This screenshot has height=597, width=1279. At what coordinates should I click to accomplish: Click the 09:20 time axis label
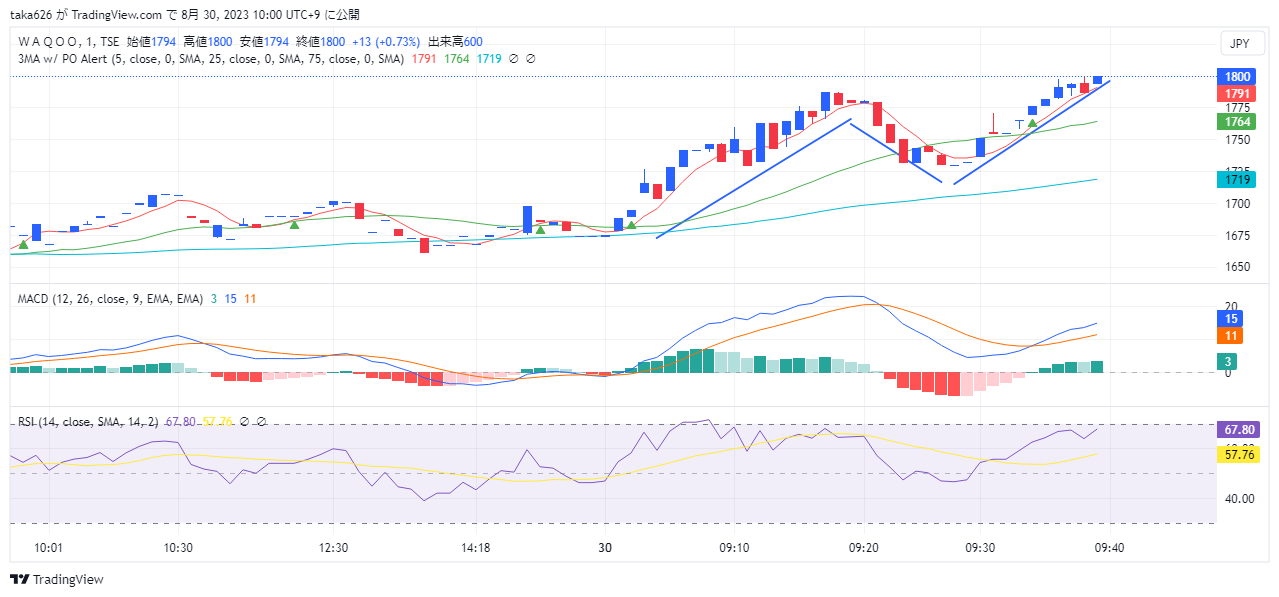point(864,548)
